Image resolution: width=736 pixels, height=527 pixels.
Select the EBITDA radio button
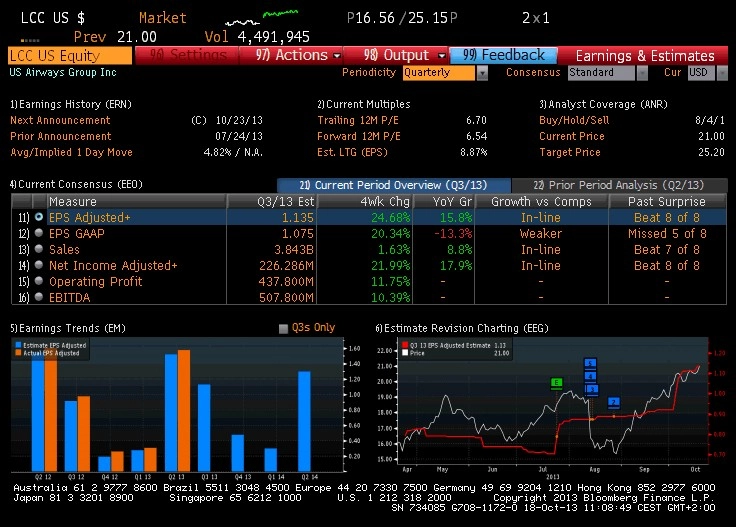click(39, 297)
